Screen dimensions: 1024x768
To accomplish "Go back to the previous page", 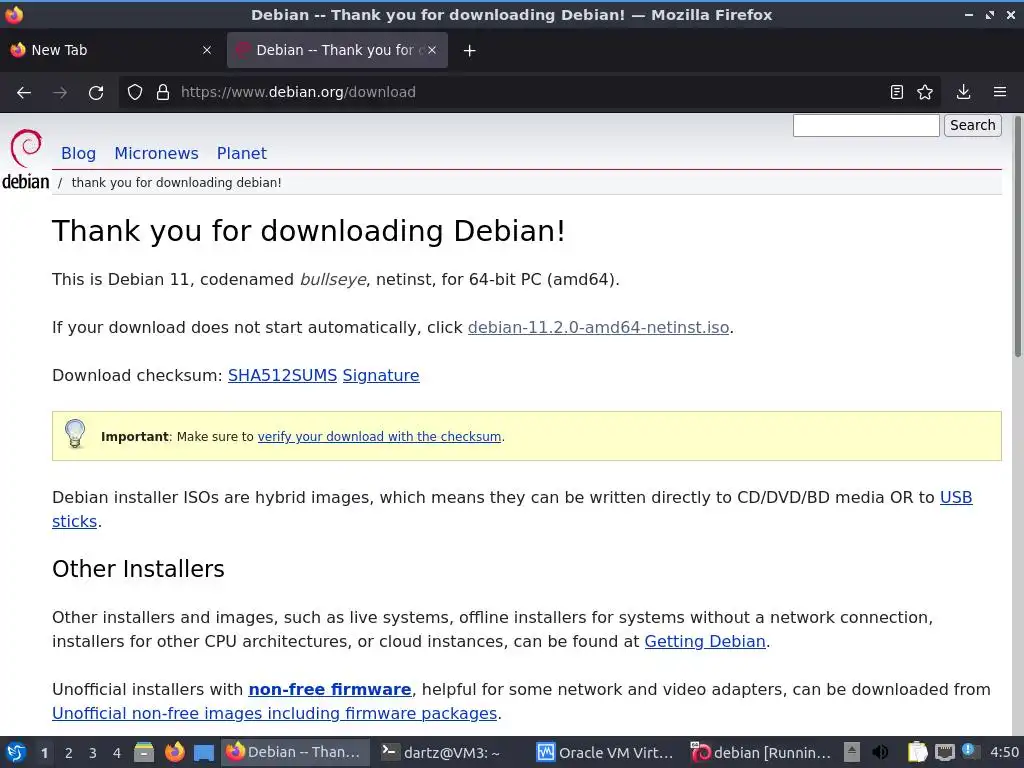I will pos(24,93).
